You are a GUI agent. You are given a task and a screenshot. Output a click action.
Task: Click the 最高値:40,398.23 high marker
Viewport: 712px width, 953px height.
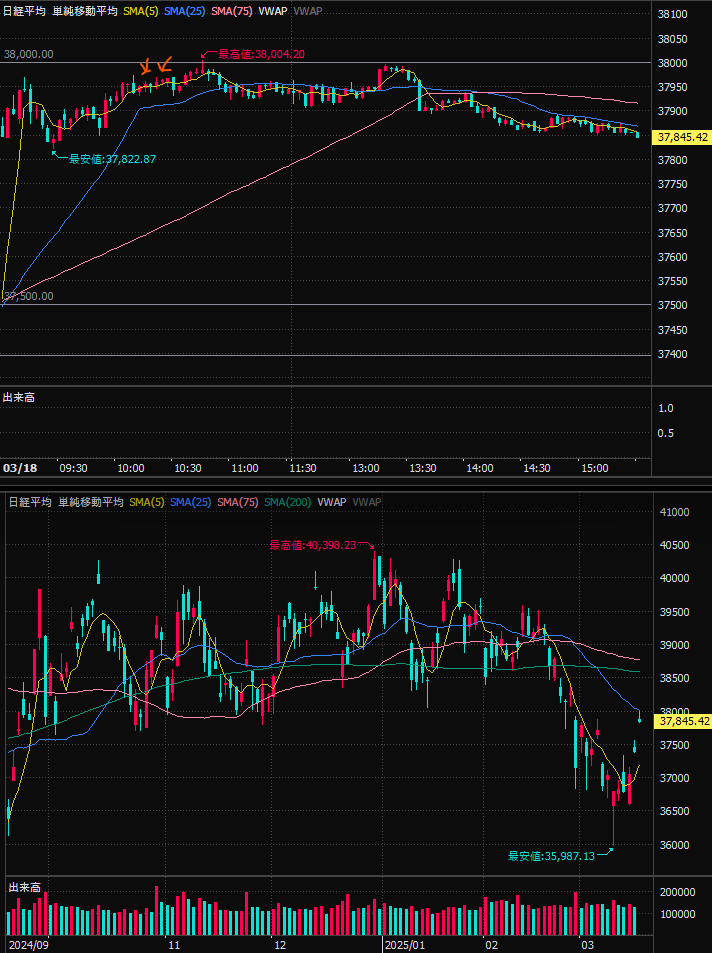tap(313, 545)
